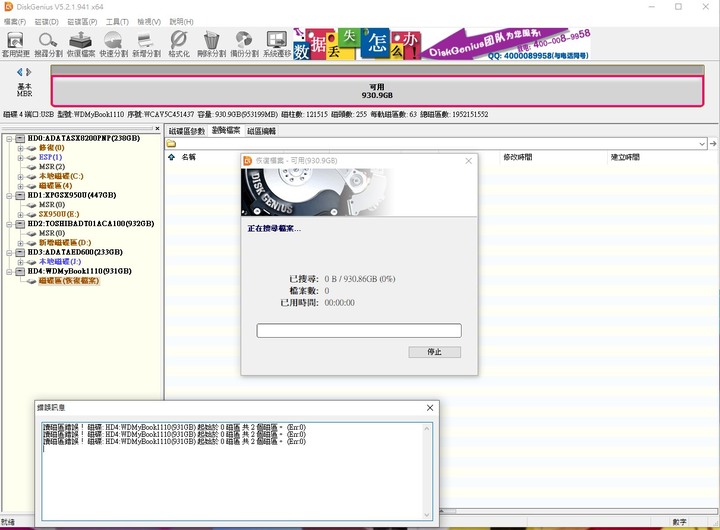Screen dimensions: 720x530
Task: Click the up-folder arrow beside 名稱
Action: [x=172, y=157]
